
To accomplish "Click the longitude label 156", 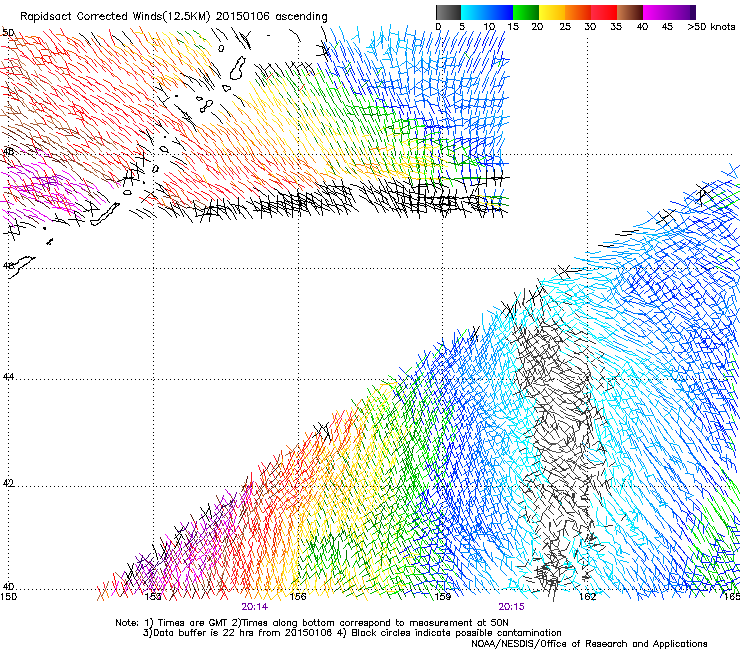I will (298, 597).
